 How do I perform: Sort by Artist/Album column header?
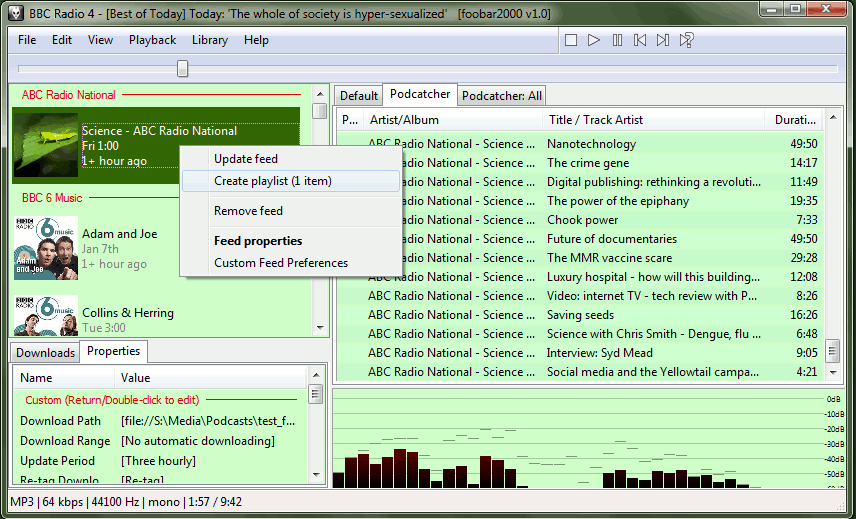pos(453,120)
